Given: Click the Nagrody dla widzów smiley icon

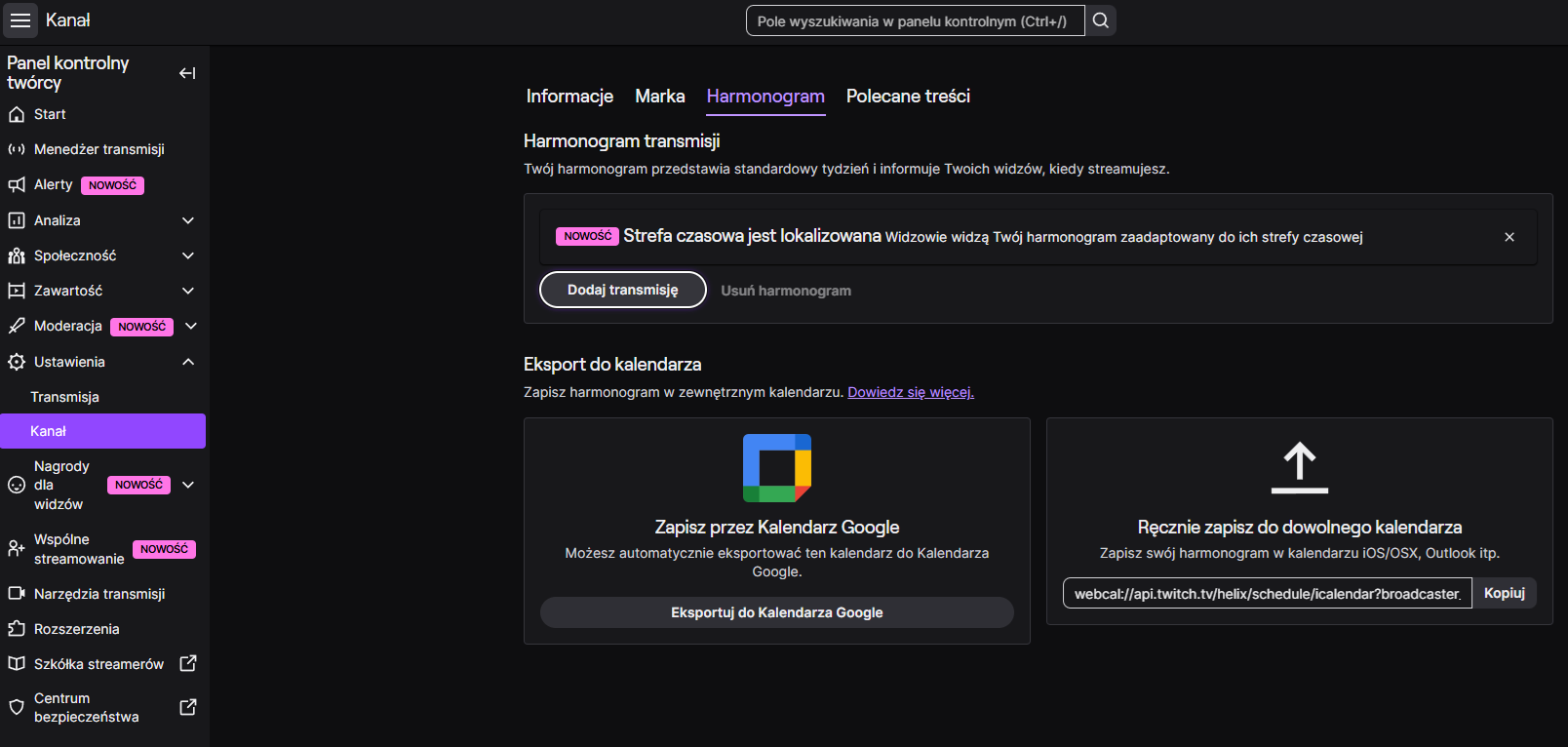Looking at the screenshot, I should [x=17, y=485].
